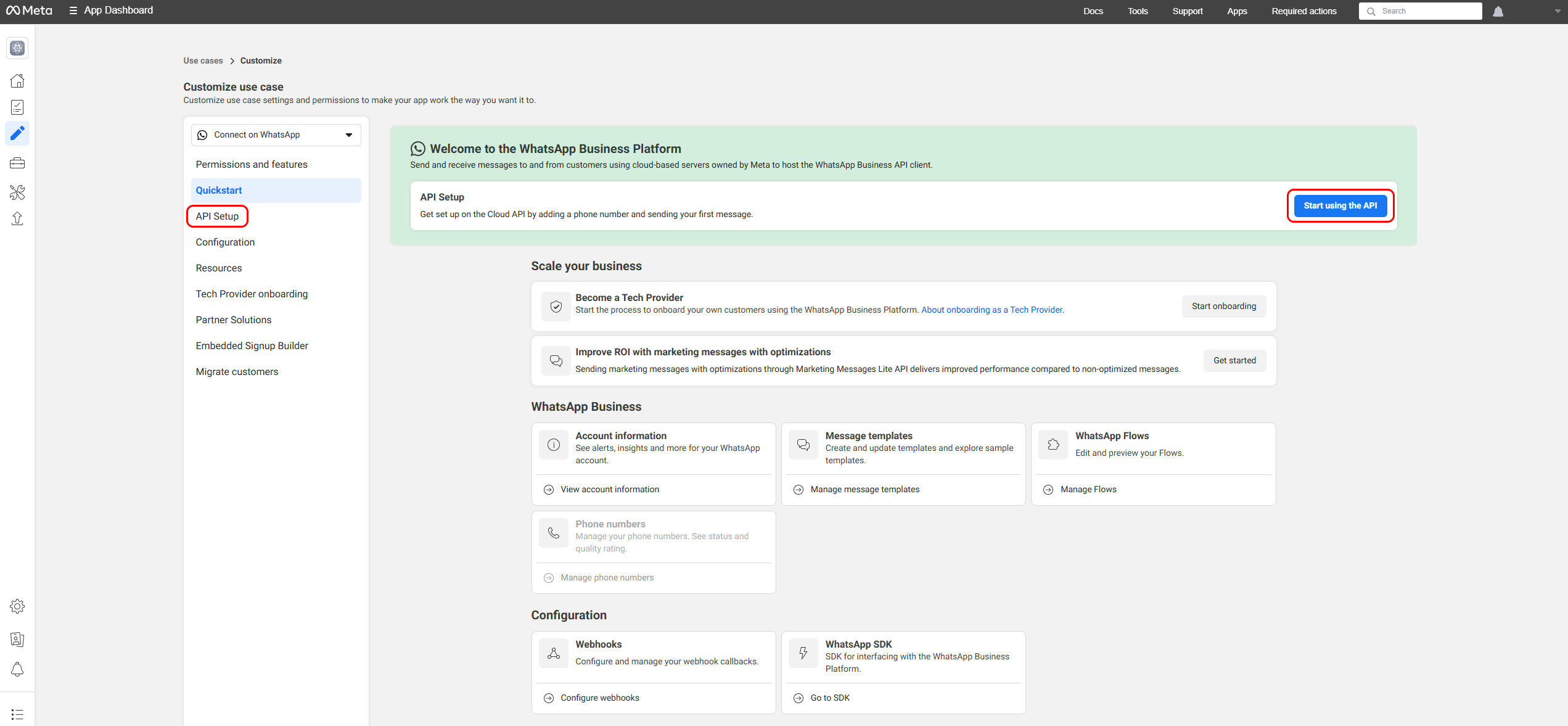
Task: Click arrow icon beside View account information
Action: (549, 490)
